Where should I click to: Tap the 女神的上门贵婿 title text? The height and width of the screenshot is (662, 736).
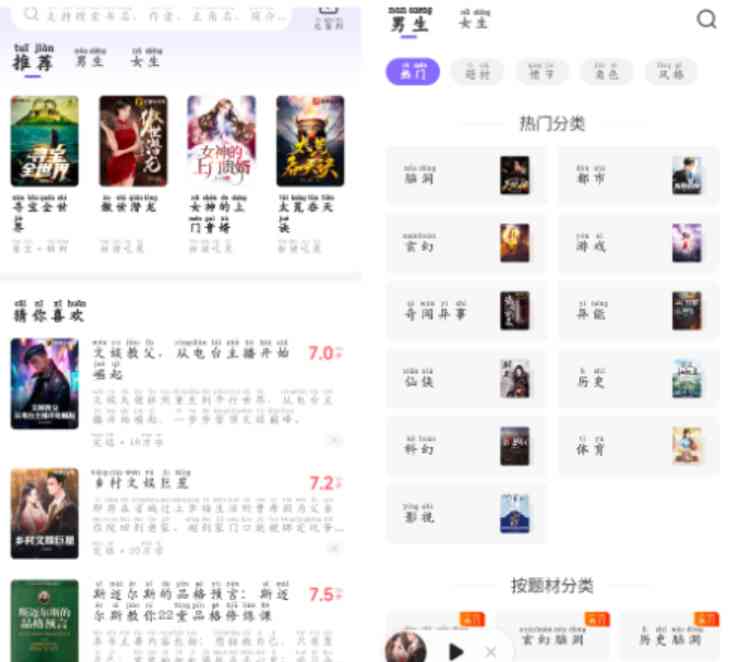pos(217,214)
